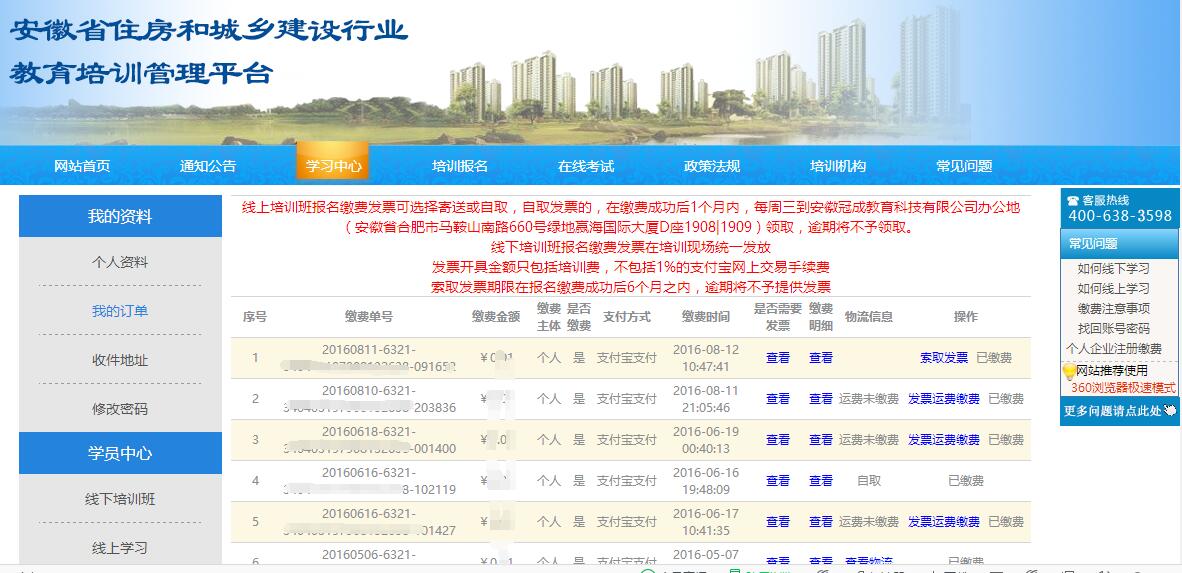Click payment time 2016-06-17 10:41:35
This screenshot has height=573, width=1182.
pos(706,521)
